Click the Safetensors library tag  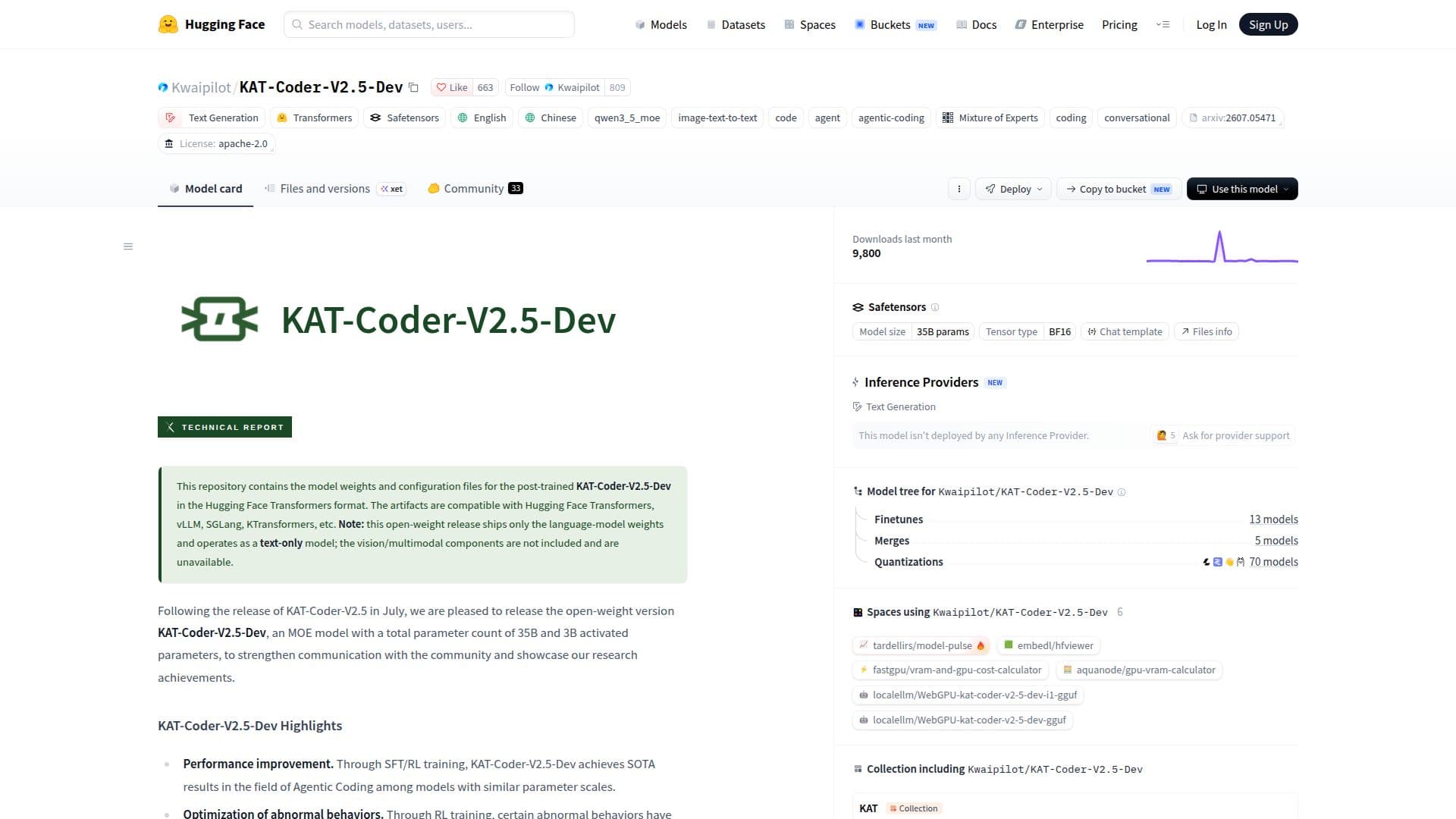pos(404,118)
